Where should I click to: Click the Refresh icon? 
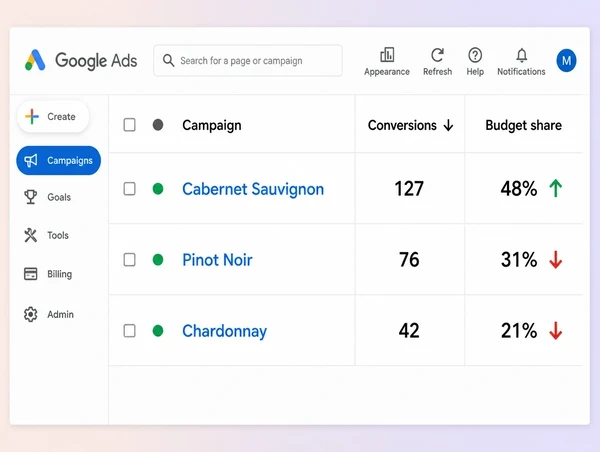coord(437,55)
